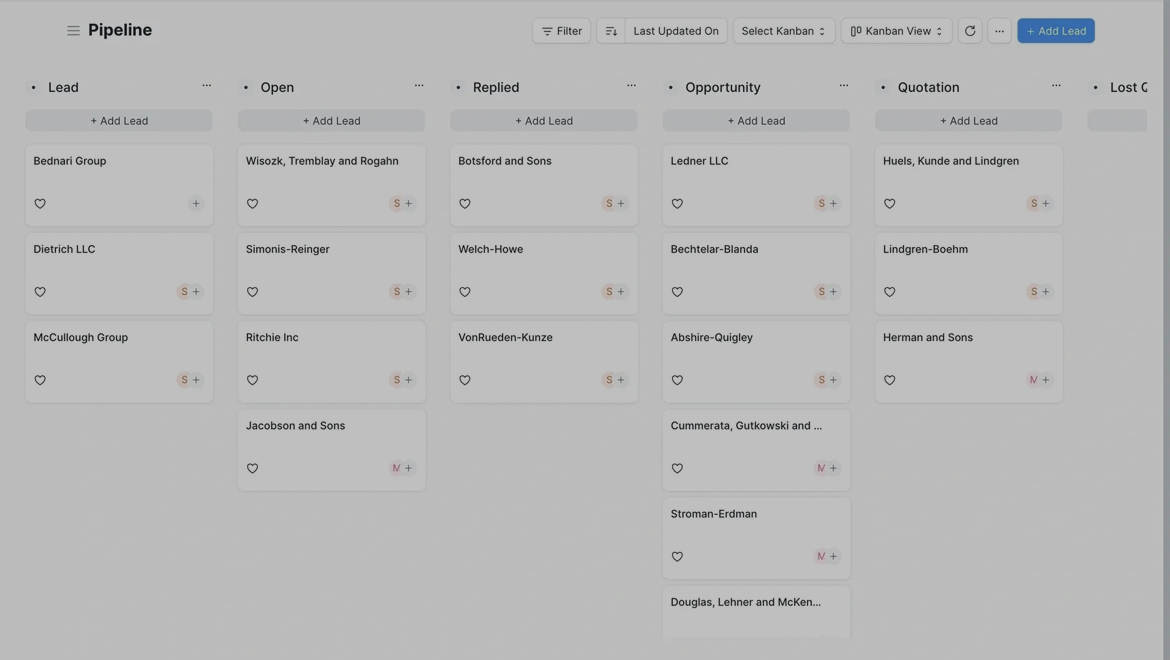Click the blue Add Lead button
1170x660 pixels.
1055,31
